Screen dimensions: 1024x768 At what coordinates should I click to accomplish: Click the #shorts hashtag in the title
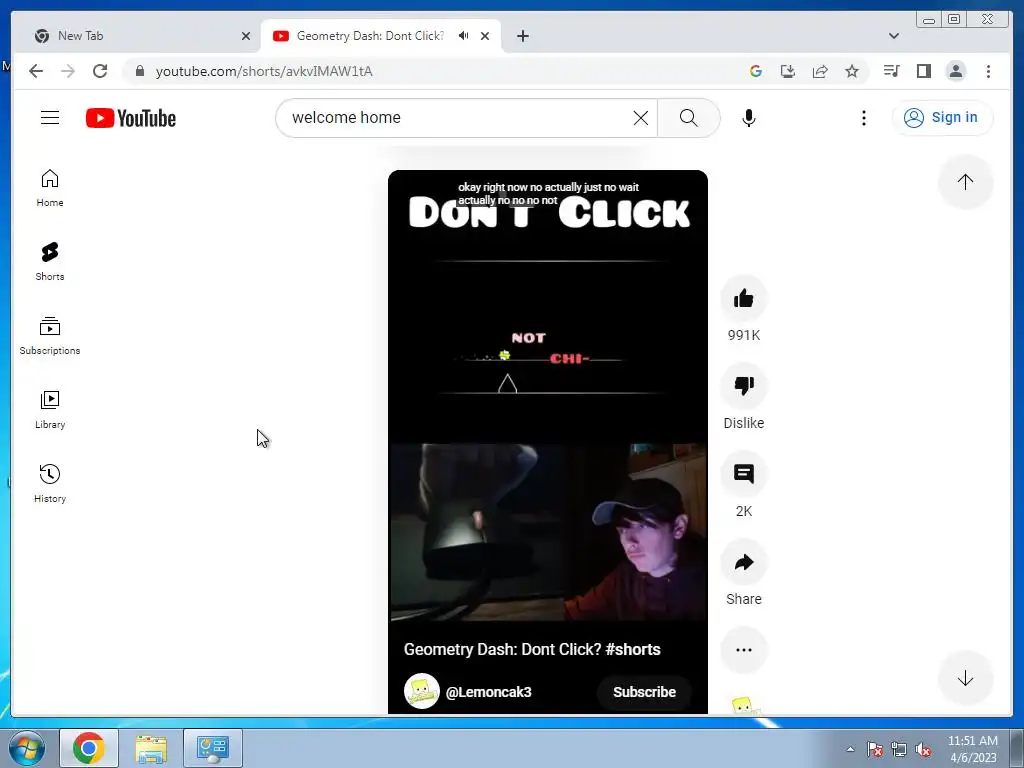click(633, 649)
